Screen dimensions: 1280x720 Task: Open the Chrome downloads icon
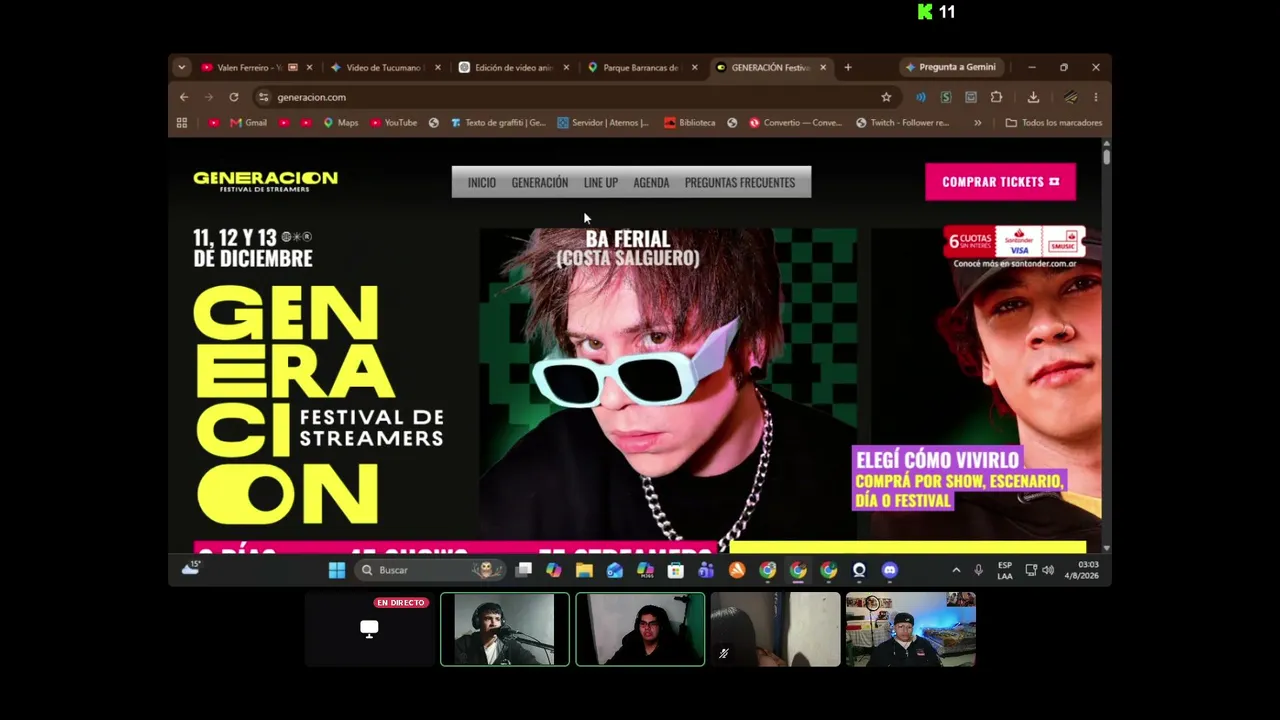1033,97
